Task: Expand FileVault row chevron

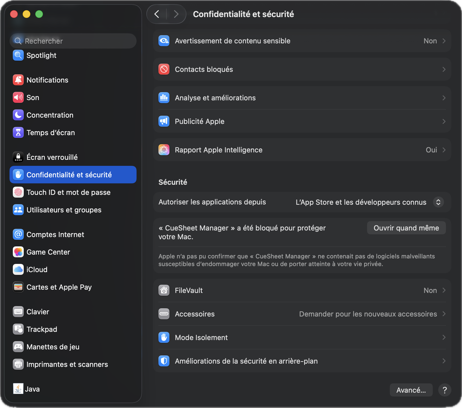Action: 444,290
